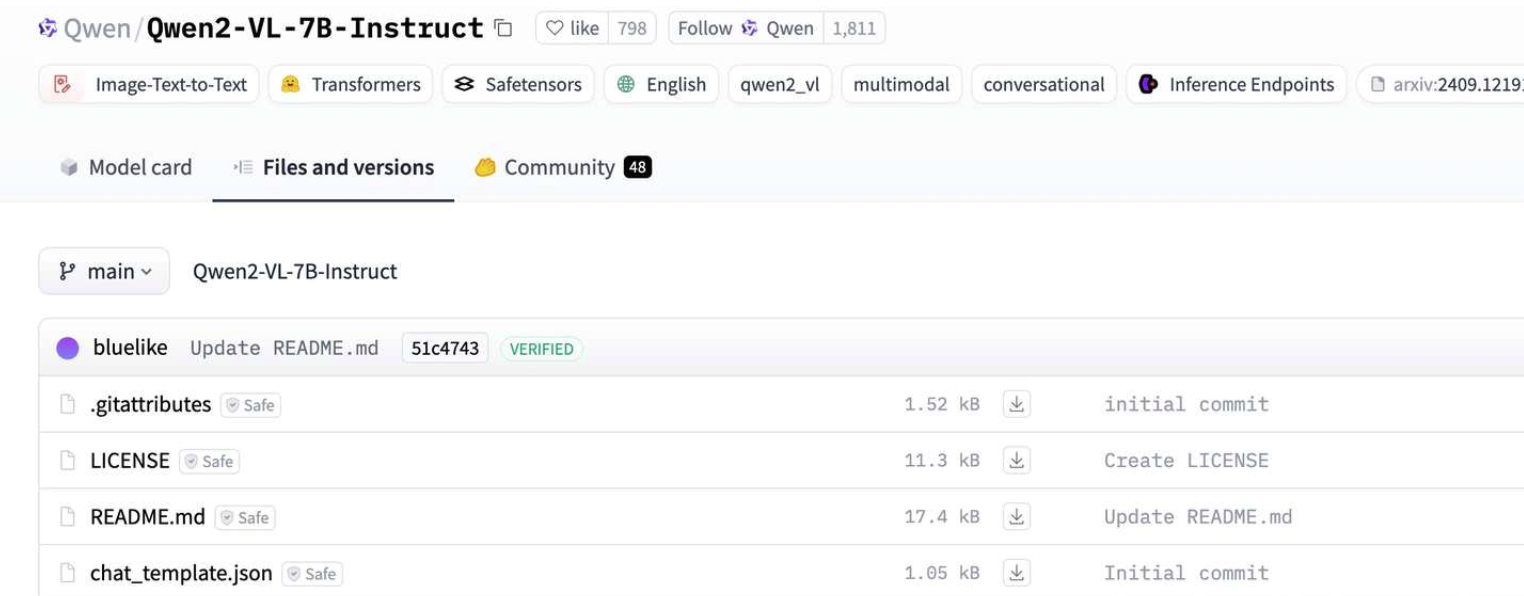Viewport: 1524px width, 596px height.
Task: Open the main branch dropdown
Action: pos(104,271)
